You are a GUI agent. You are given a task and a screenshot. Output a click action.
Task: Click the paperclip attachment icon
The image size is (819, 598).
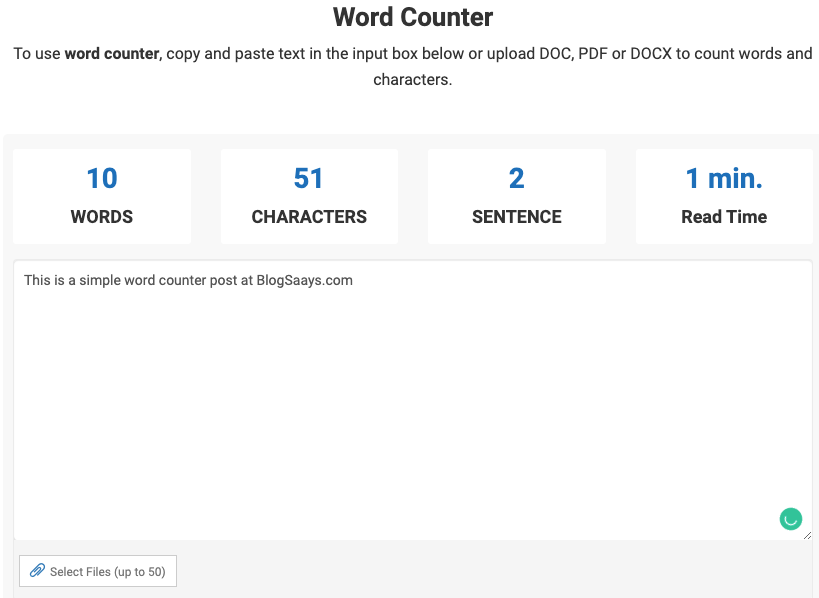(x=37, y=571)
